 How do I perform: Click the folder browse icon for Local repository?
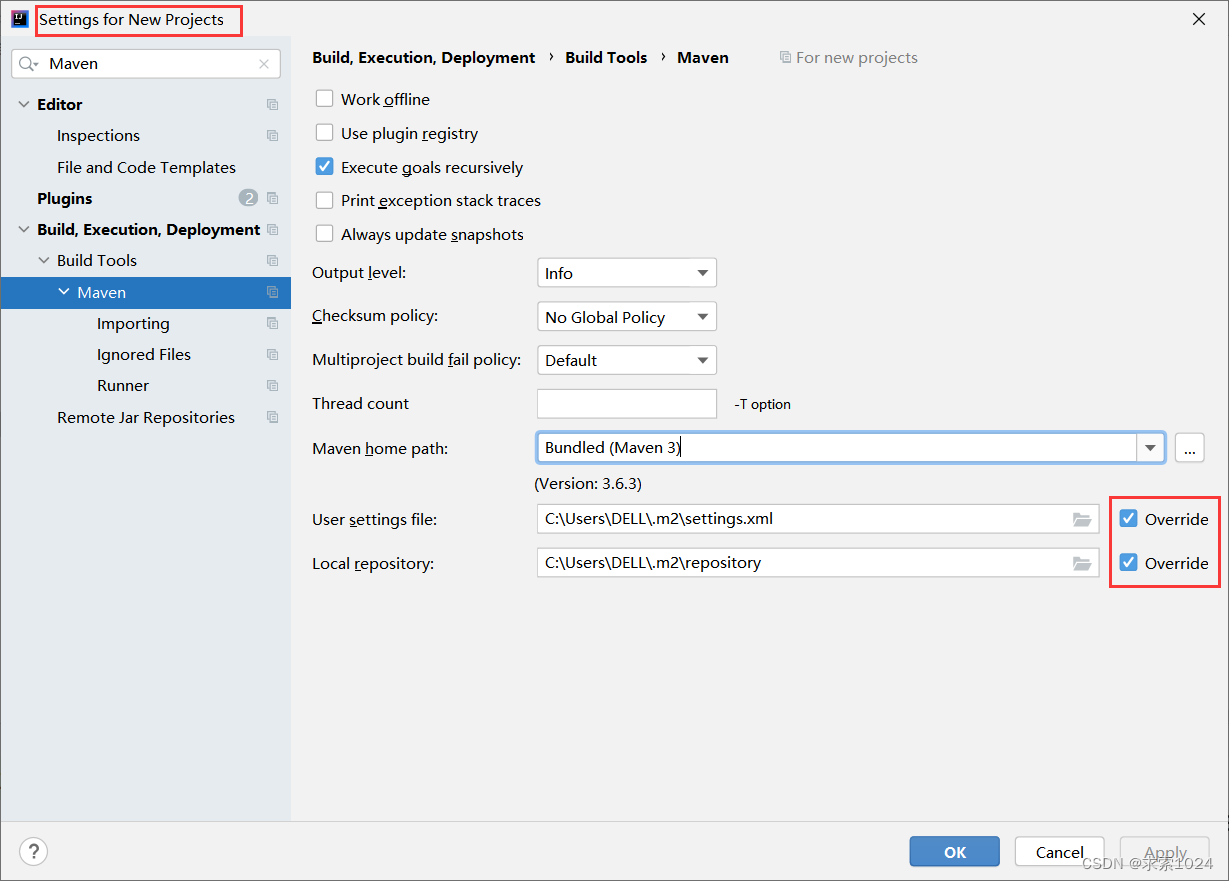tap(1081, 564)
